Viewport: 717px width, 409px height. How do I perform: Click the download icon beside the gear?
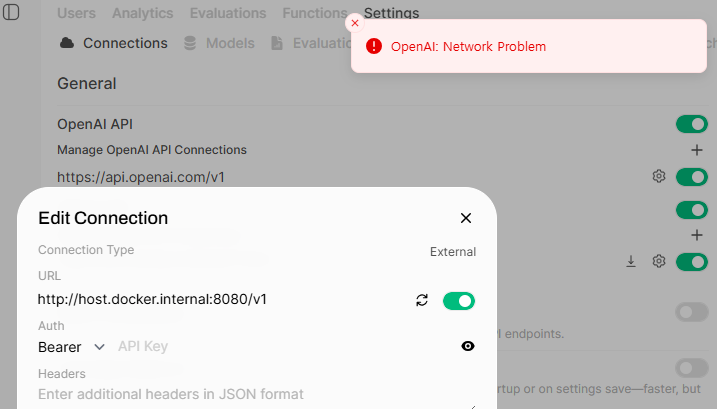631,261
